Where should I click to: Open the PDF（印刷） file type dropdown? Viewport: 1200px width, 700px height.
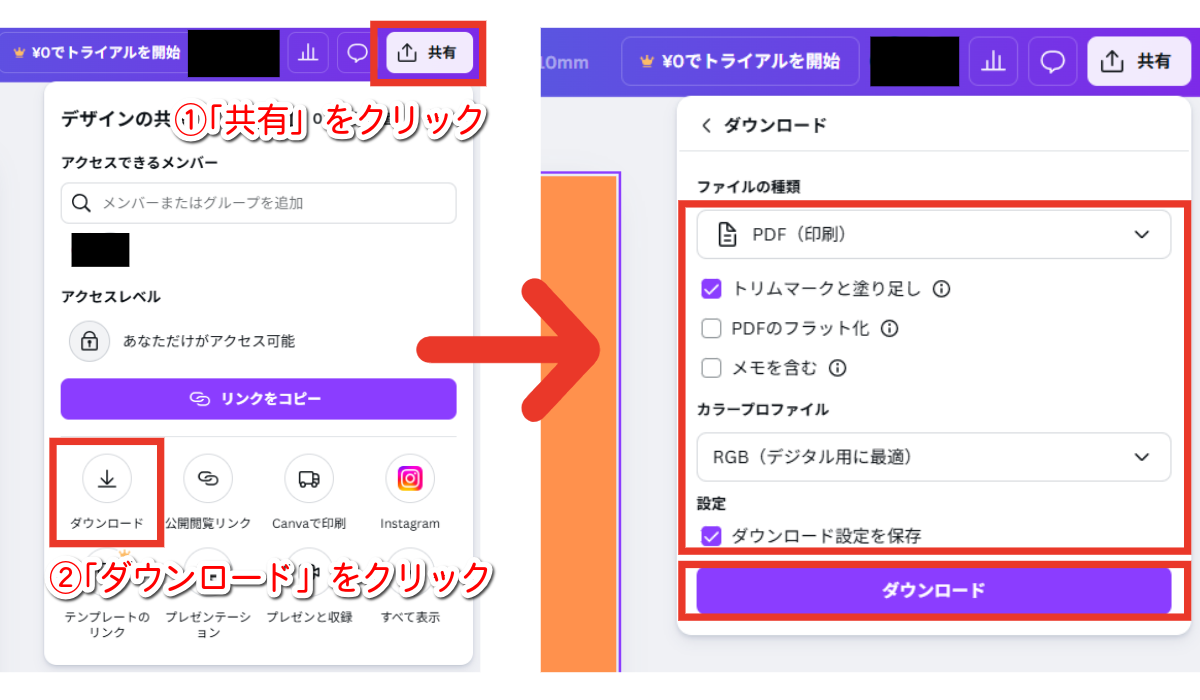[933, 234]
